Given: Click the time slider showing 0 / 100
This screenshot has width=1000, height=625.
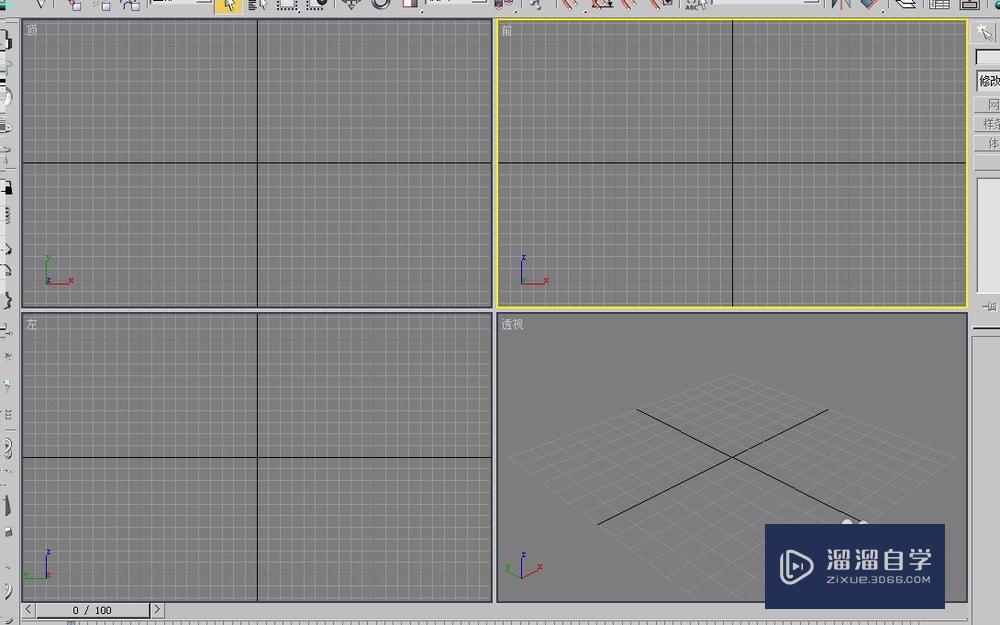Looking at the screenshot, I should tap(92, 610).
